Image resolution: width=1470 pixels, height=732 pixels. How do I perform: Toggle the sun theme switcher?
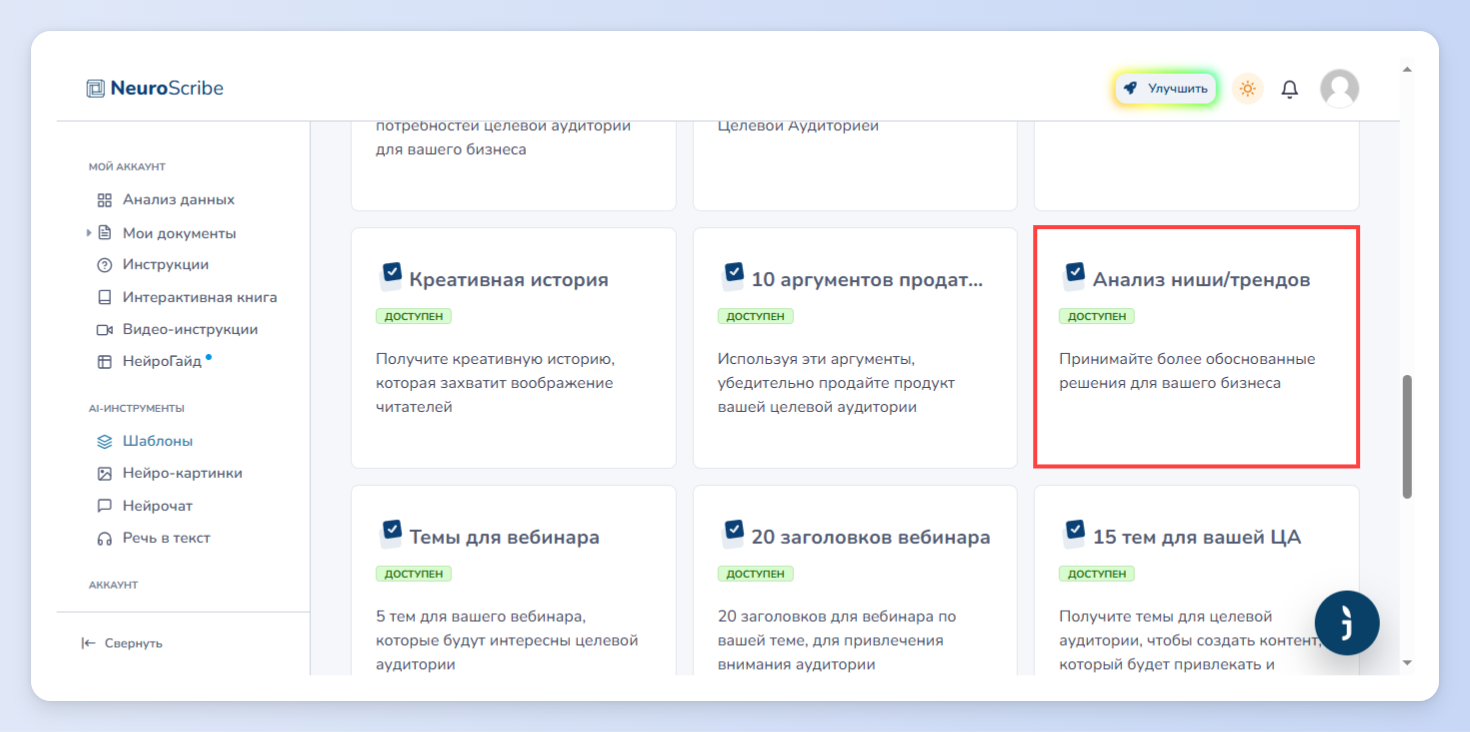(1247, 88)
